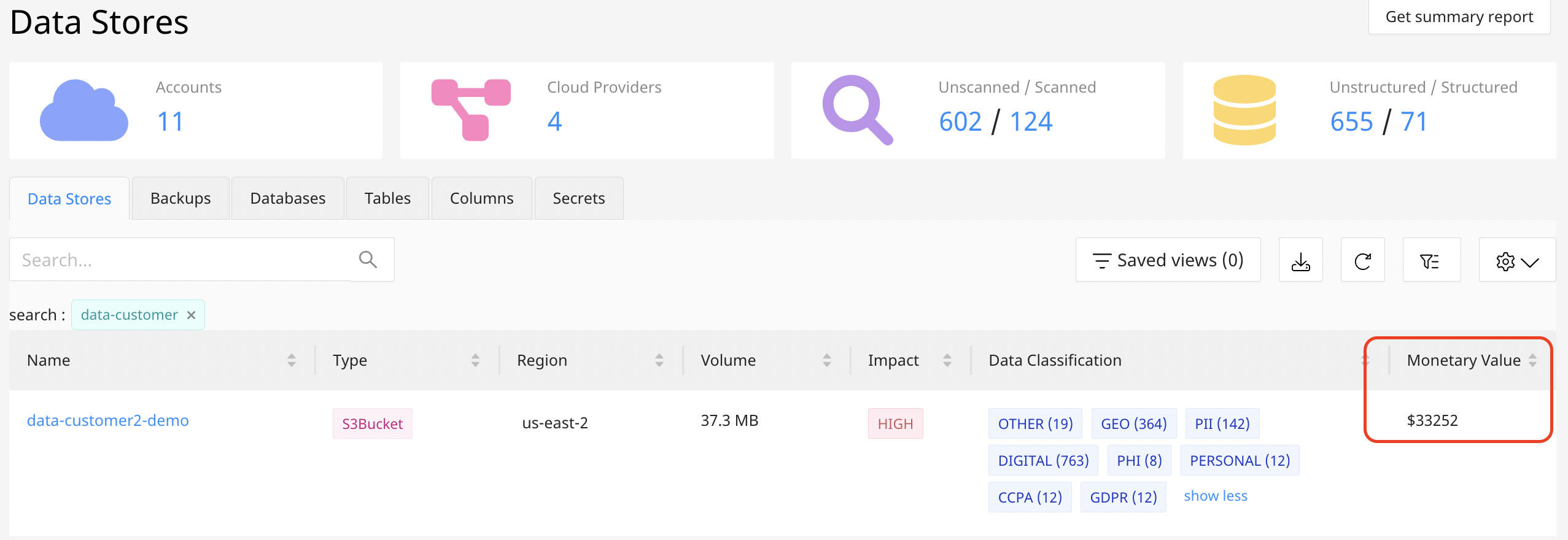Sort by the Volume column

point(826,360)
